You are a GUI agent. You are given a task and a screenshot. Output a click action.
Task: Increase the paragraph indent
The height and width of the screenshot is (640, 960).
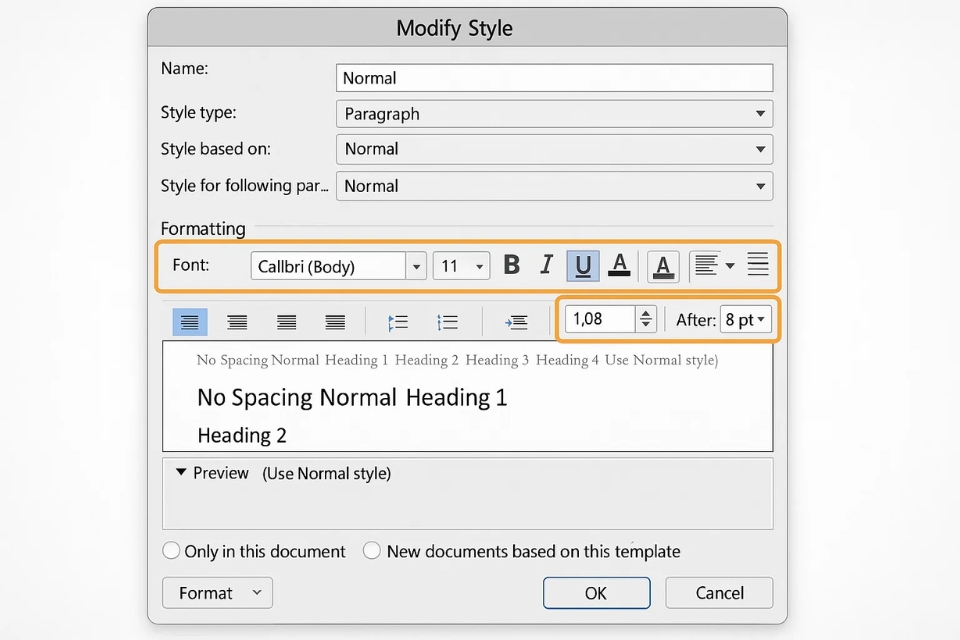pyautogui.click(x=516, y=320)
